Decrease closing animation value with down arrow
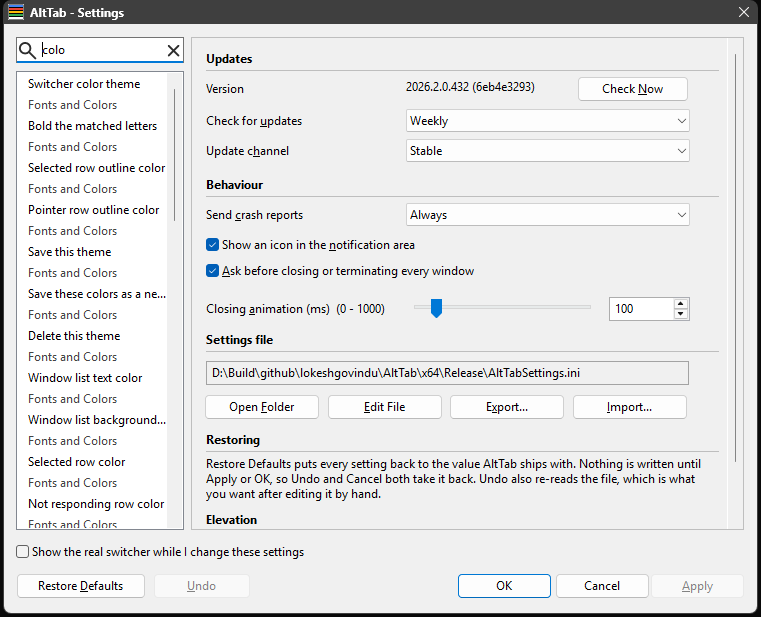The image size is (761, 617). 680,314
